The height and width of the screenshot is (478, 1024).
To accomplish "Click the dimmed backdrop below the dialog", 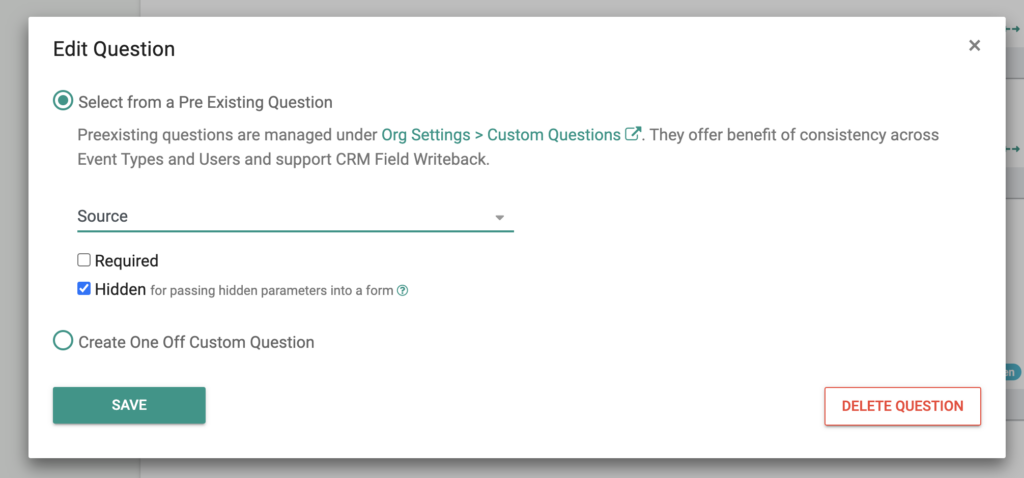I will click(x=512, y=468).
